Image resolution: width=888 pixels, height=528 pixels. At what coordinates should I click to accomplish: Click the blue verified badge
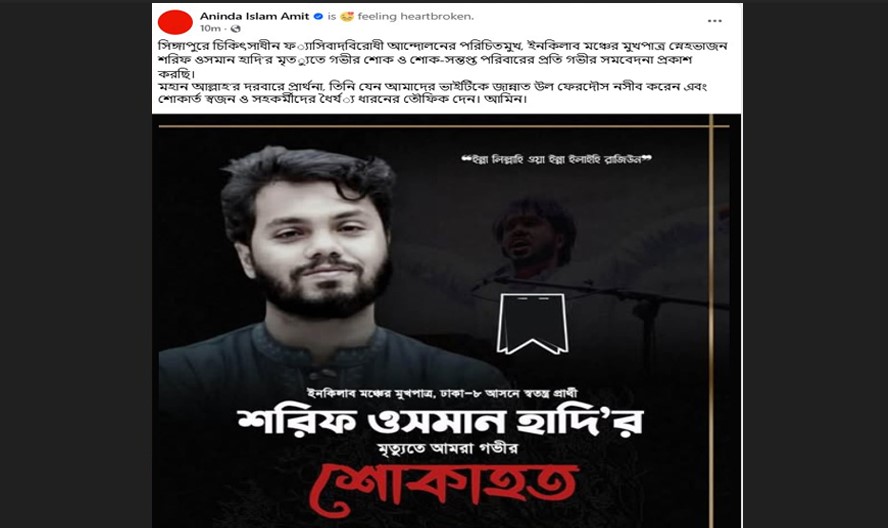pos(318,16)
